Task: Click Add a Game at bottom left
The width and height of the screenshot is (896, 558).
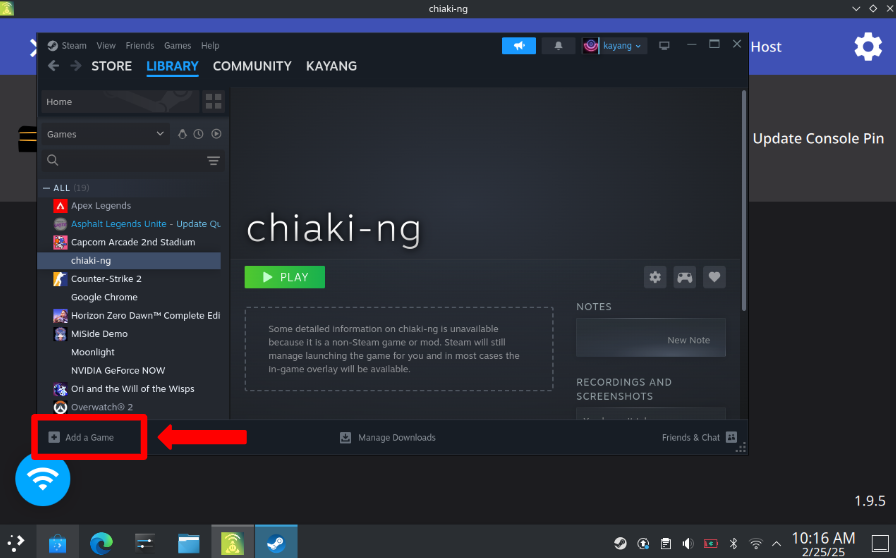Action: point(81,437)
